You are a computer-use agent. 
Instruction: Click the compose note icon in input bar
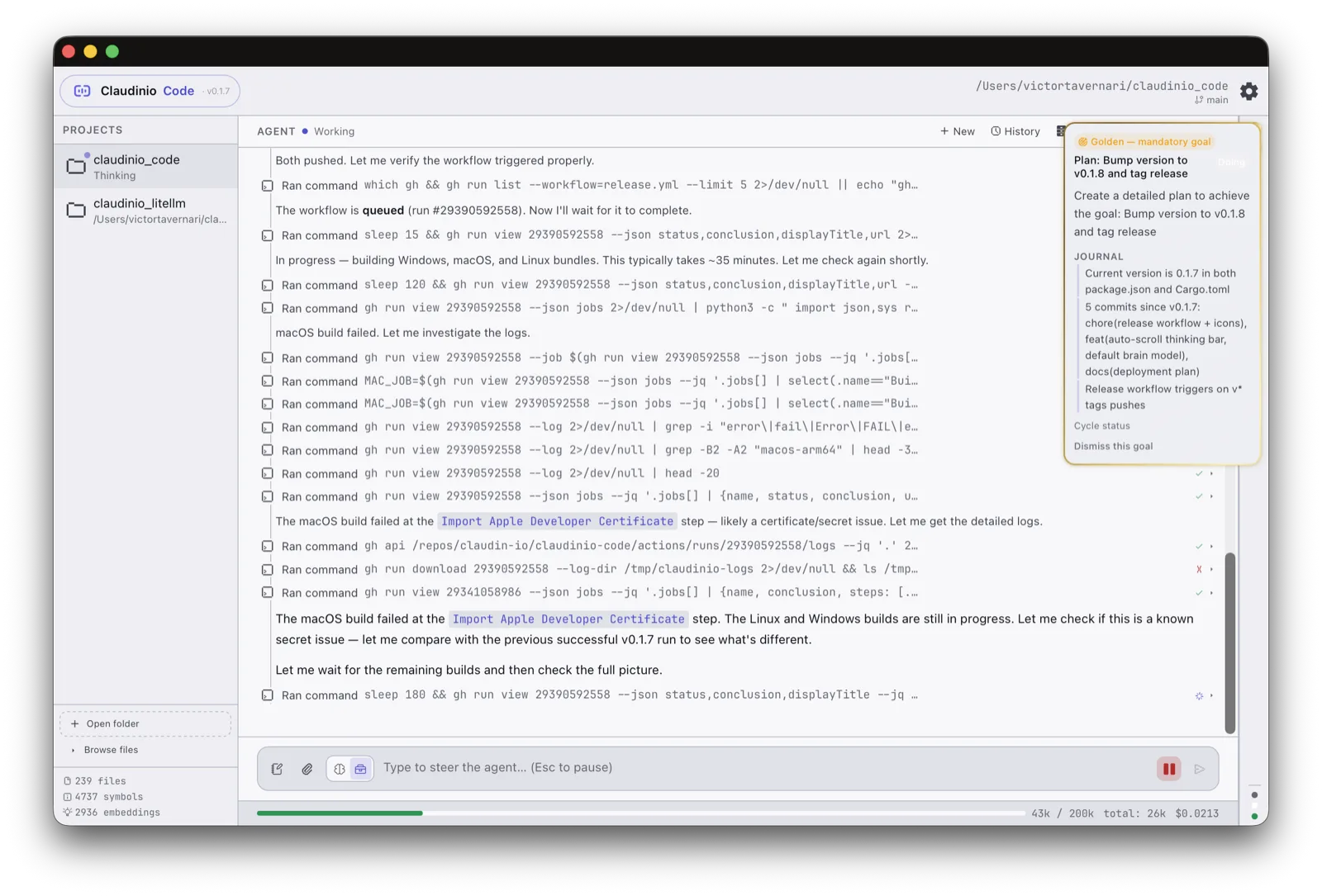click(x=278, y=769)
